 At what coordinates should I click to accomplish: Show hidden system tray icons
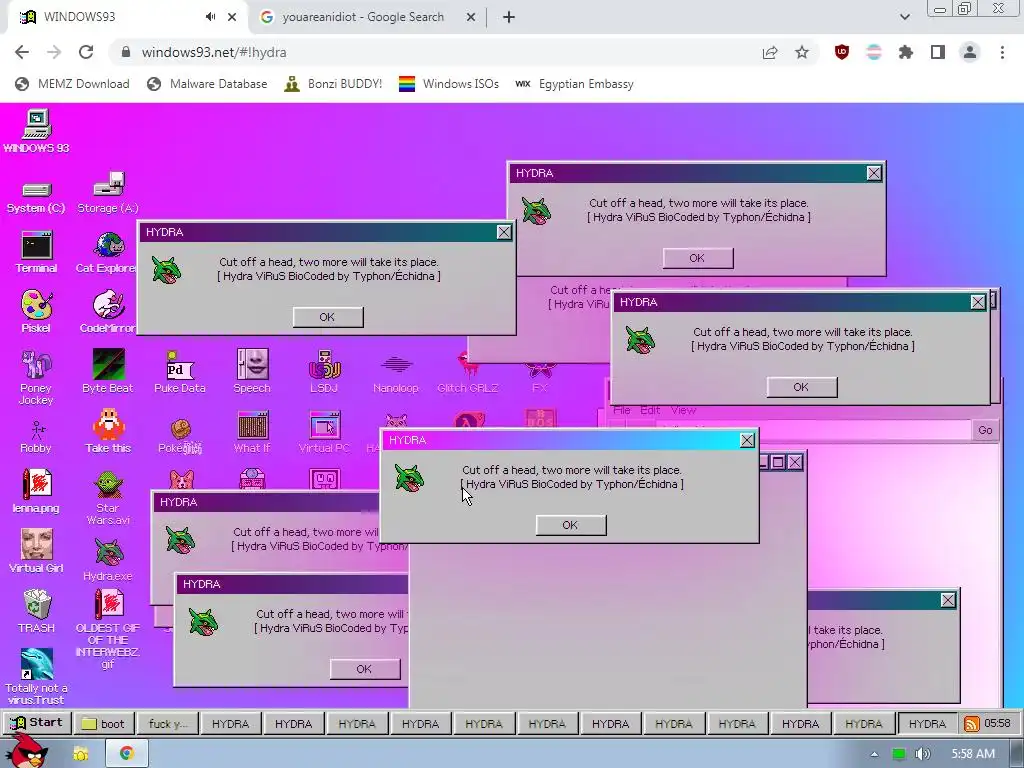coord(874,754)
